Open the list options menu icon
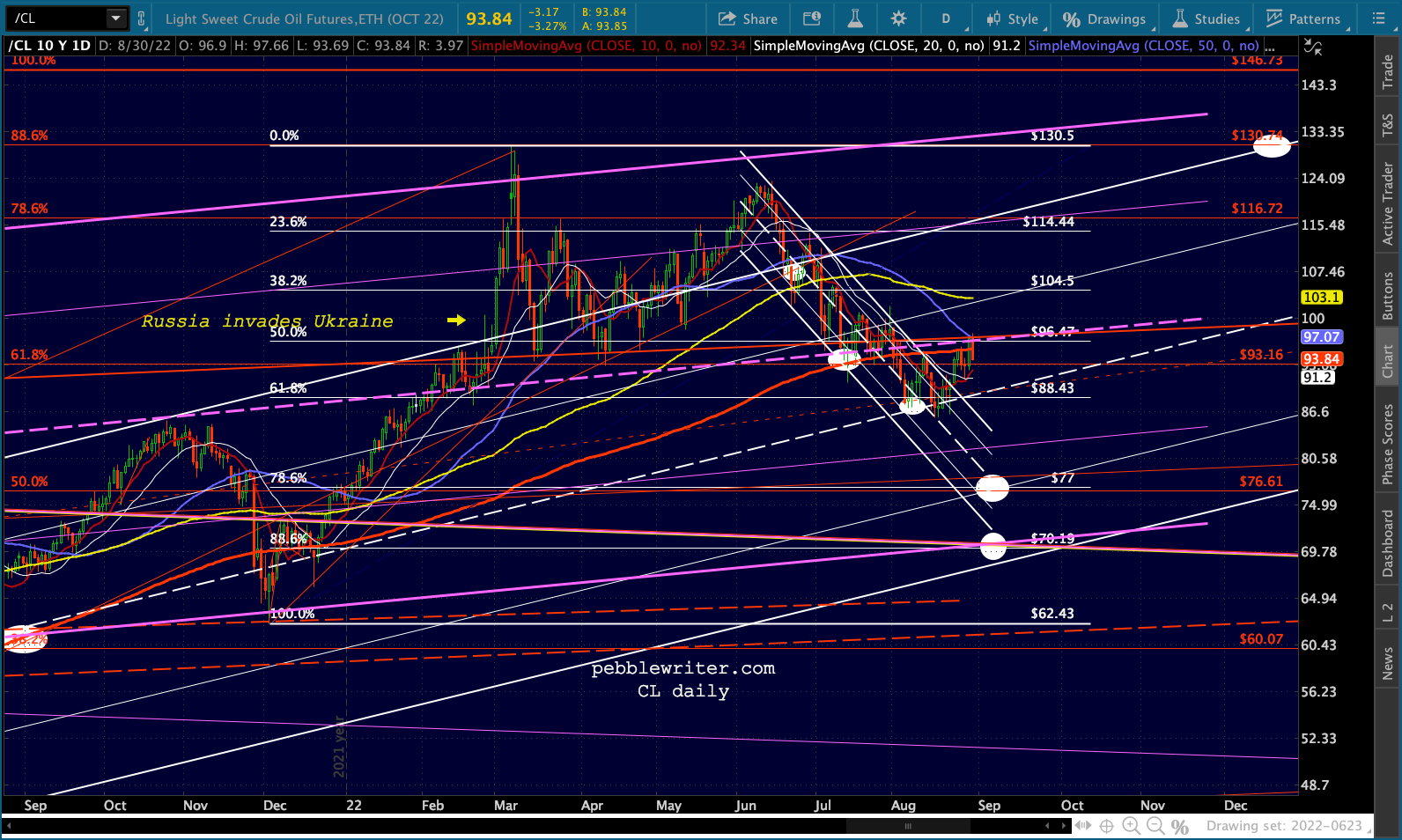 pyautogui.click(x=1378, y=18)
